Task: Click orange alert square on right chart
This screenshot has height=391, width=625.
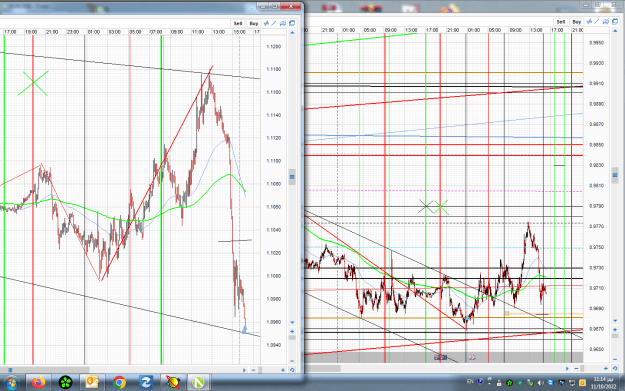Action: (x=507, y=314)
